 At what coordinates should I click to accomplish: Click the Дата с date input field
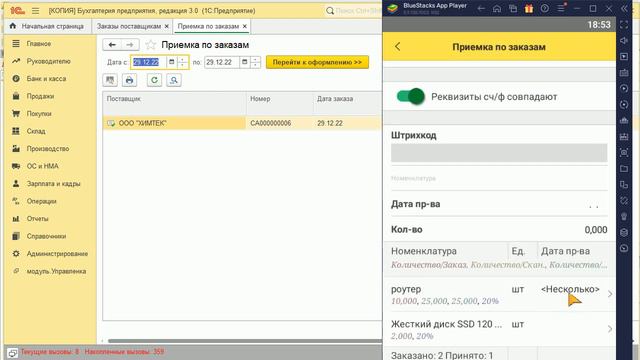click(x=148, y=62)
